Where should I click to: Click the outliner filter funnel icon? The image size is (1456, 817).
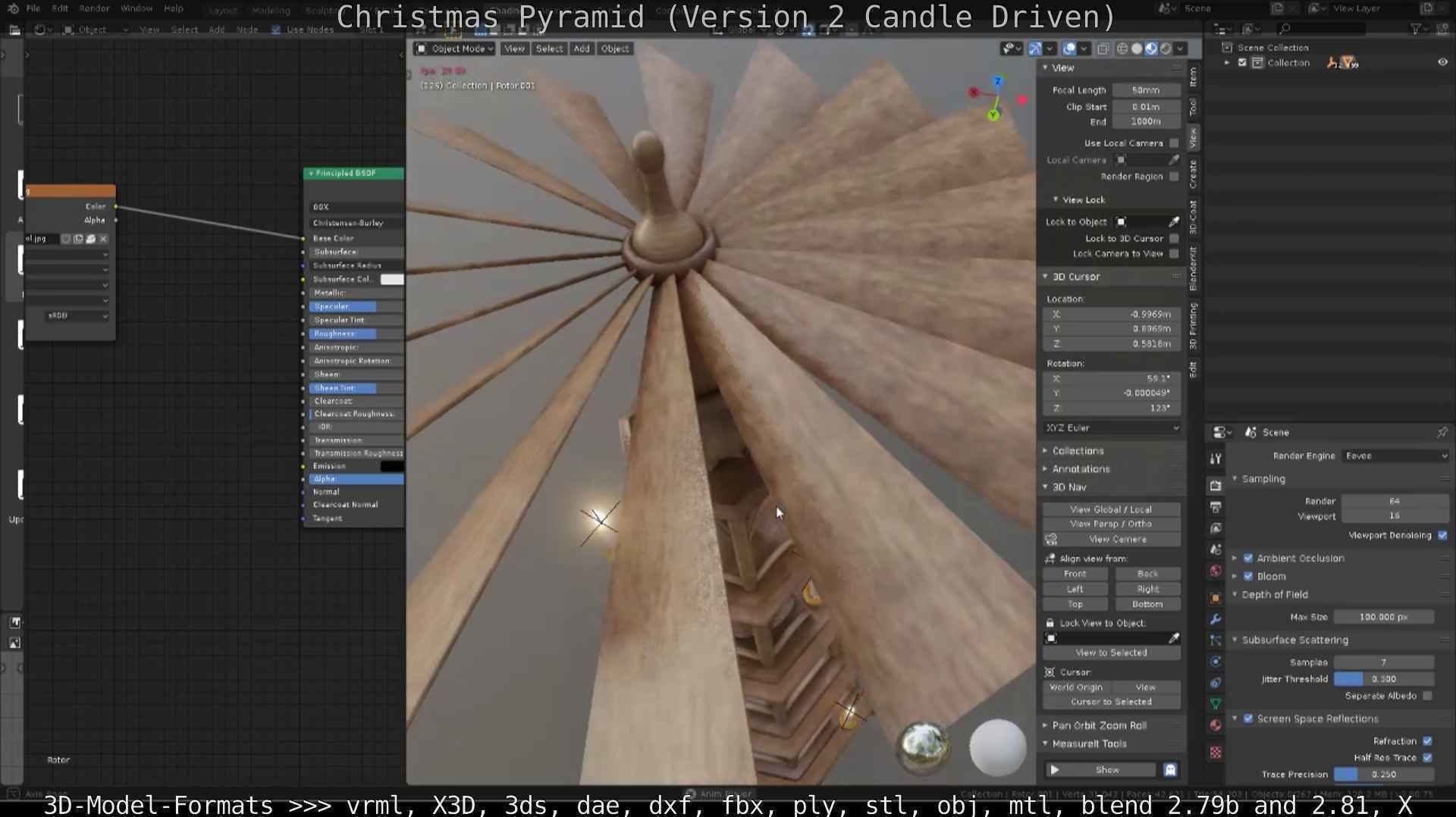[x=1415, y=29]
